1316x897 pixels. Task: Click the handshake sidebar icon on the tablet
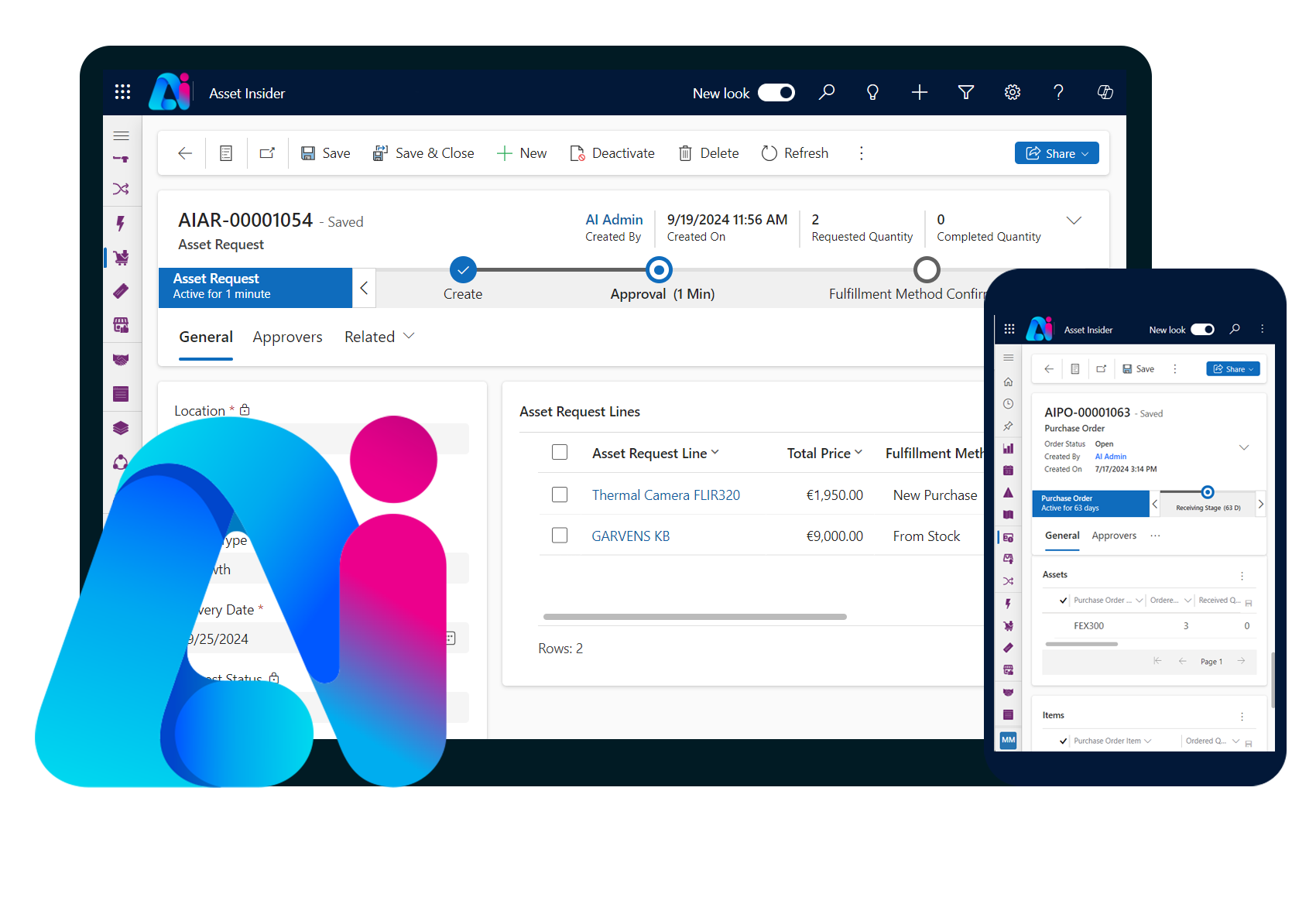121,359
